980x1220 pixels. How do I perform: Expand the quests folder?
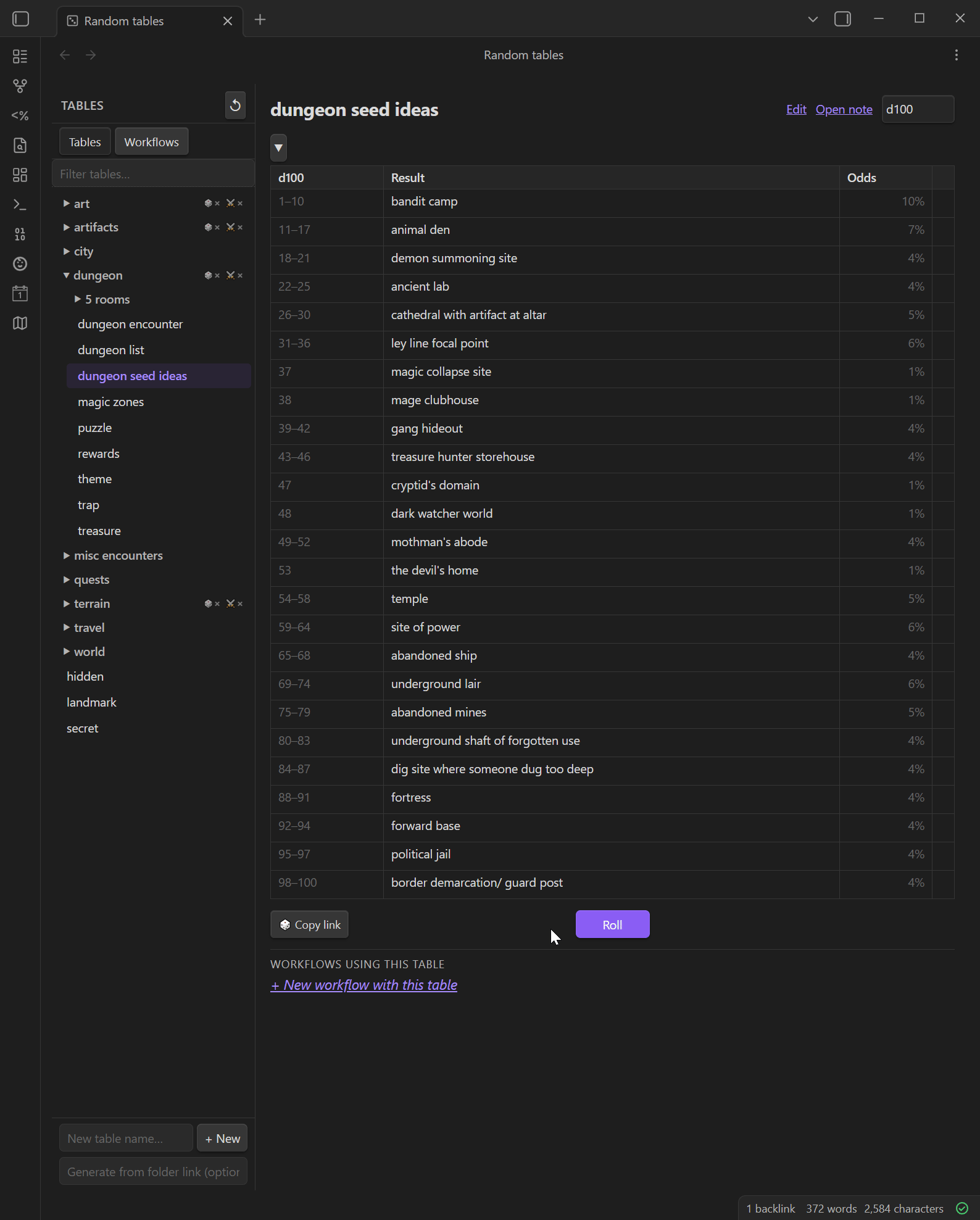[x=66, y=579]
